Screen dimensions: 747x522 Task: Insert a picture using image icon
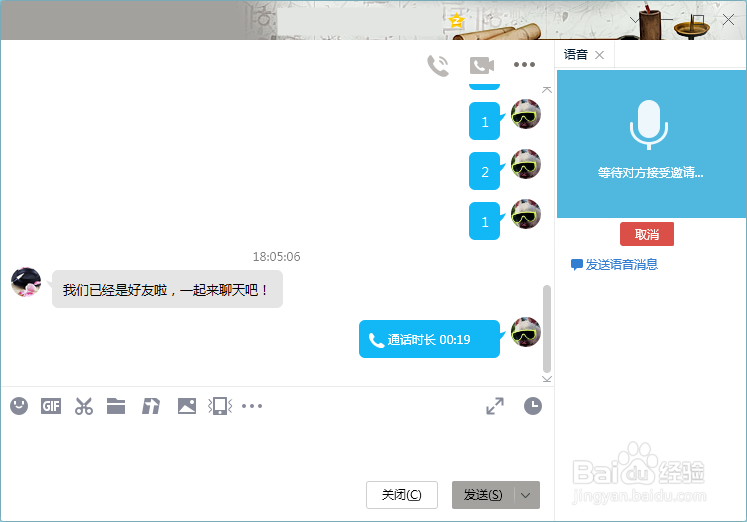[187, 406]
